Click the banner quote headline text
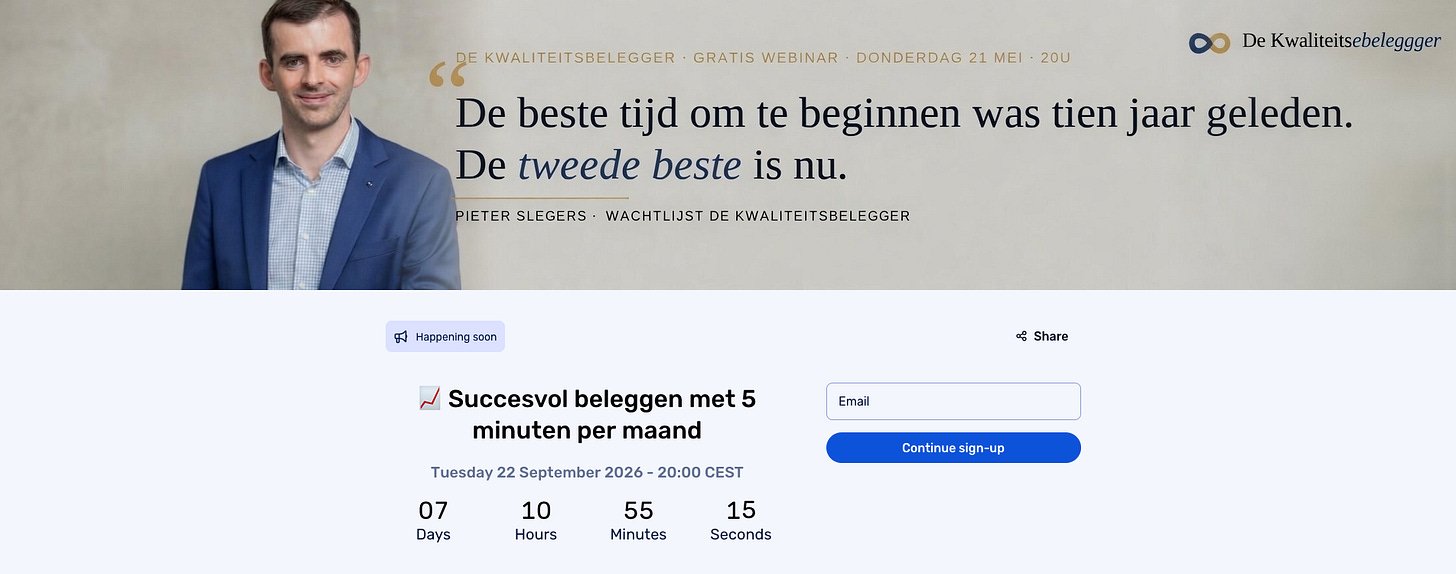The width and height of the screenshot is (1456, 574). click(904, 139)
